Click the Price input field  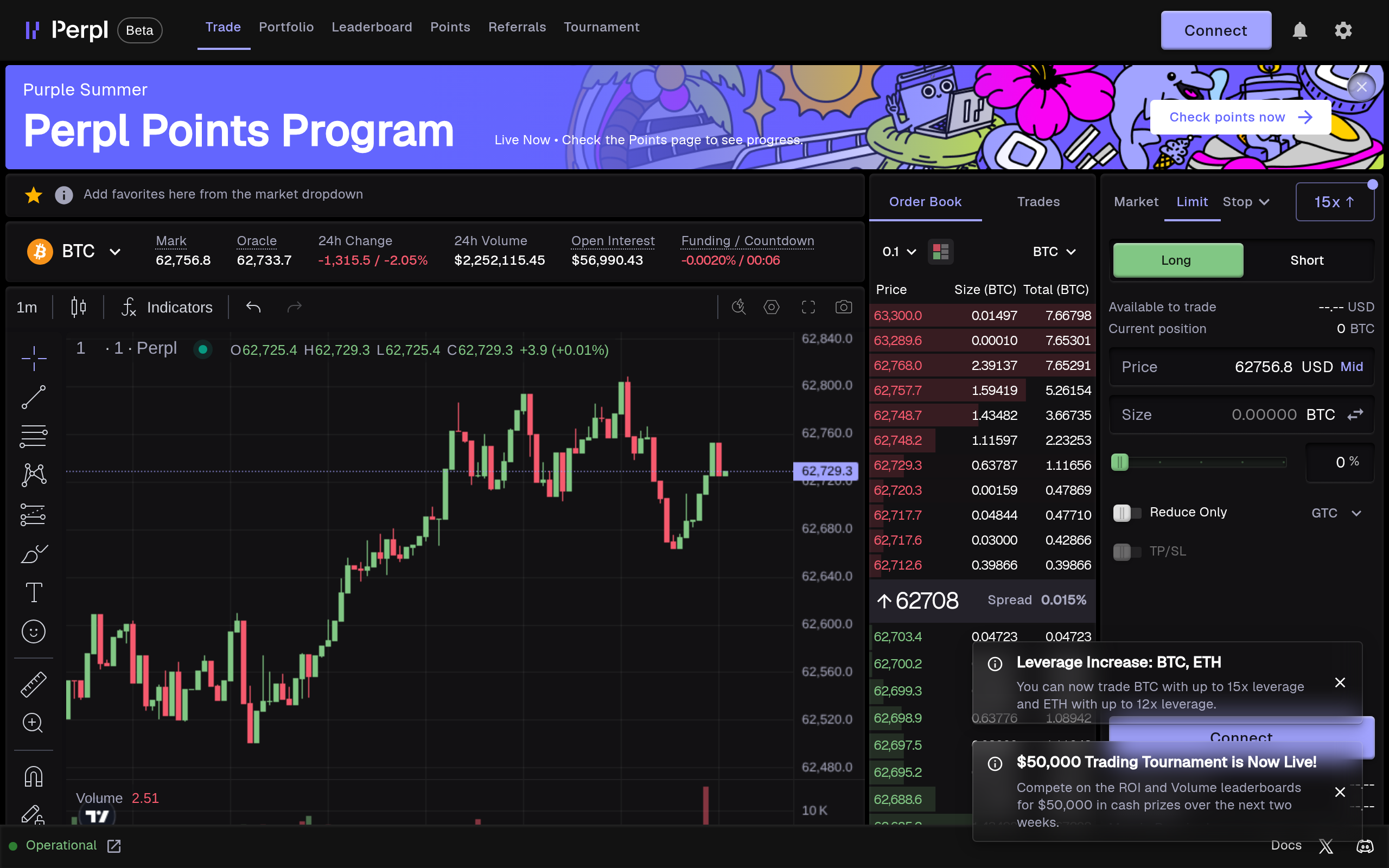pyautogui.click(x=1241, y=367)
